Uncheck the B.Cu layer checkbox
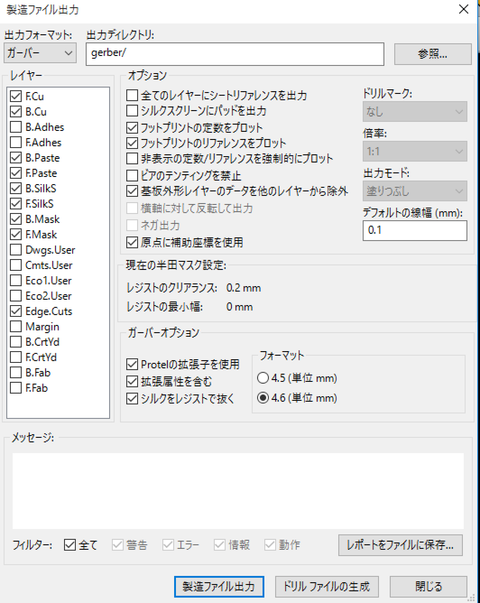The image size is (480, 603). 16,112
